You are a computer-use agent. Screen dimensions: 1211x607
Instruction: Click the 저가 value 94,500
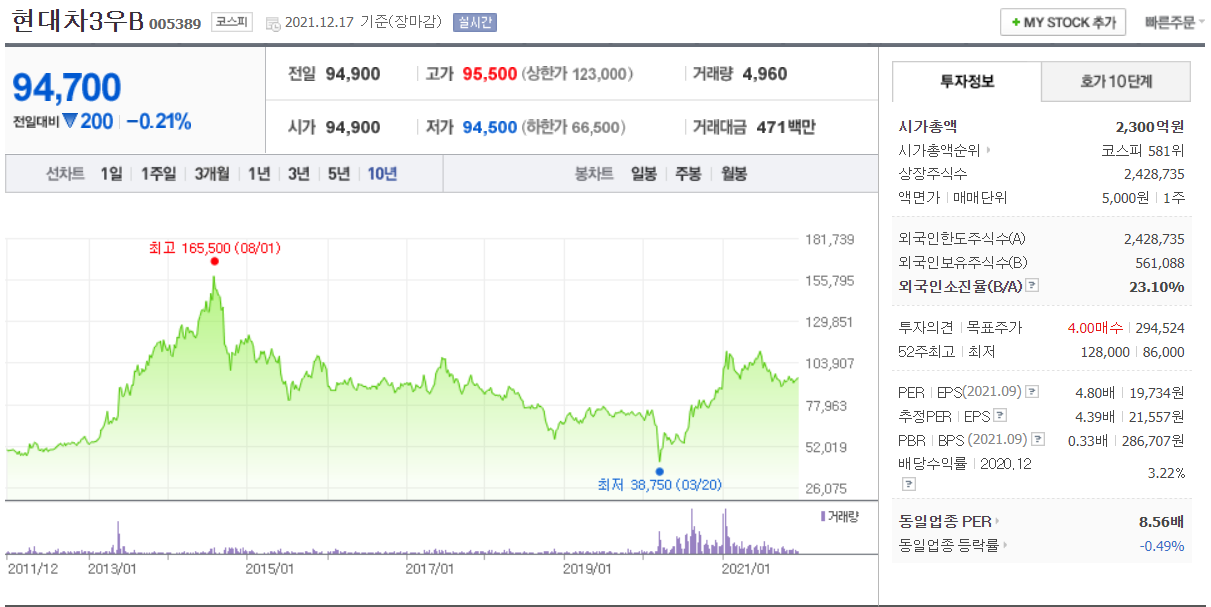point(490,127)
